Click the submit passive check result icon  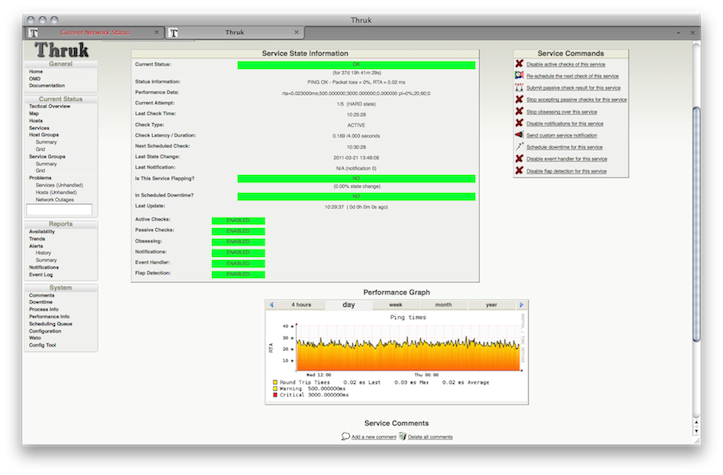[x=519, y=87]
